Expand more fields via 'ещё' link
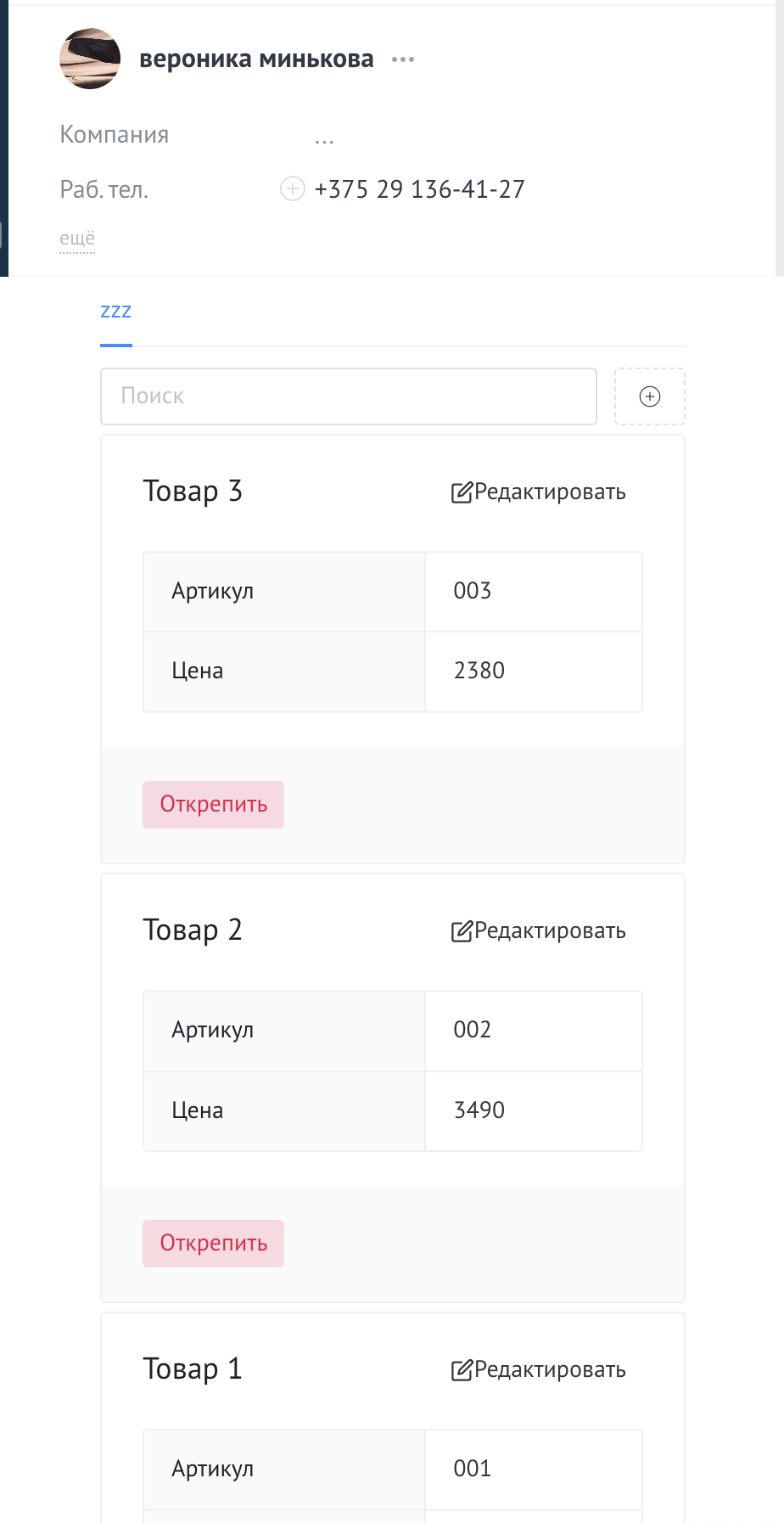 click(x=77, y=239)
